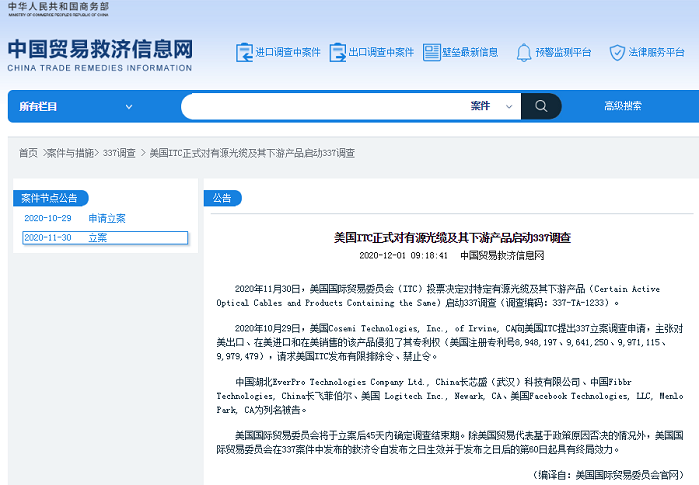The height and width of the screenshot is (485, 699).
Task: Click the 编译自:美国国际贸易委员会官网 line
Action: [x=608, y=475]
